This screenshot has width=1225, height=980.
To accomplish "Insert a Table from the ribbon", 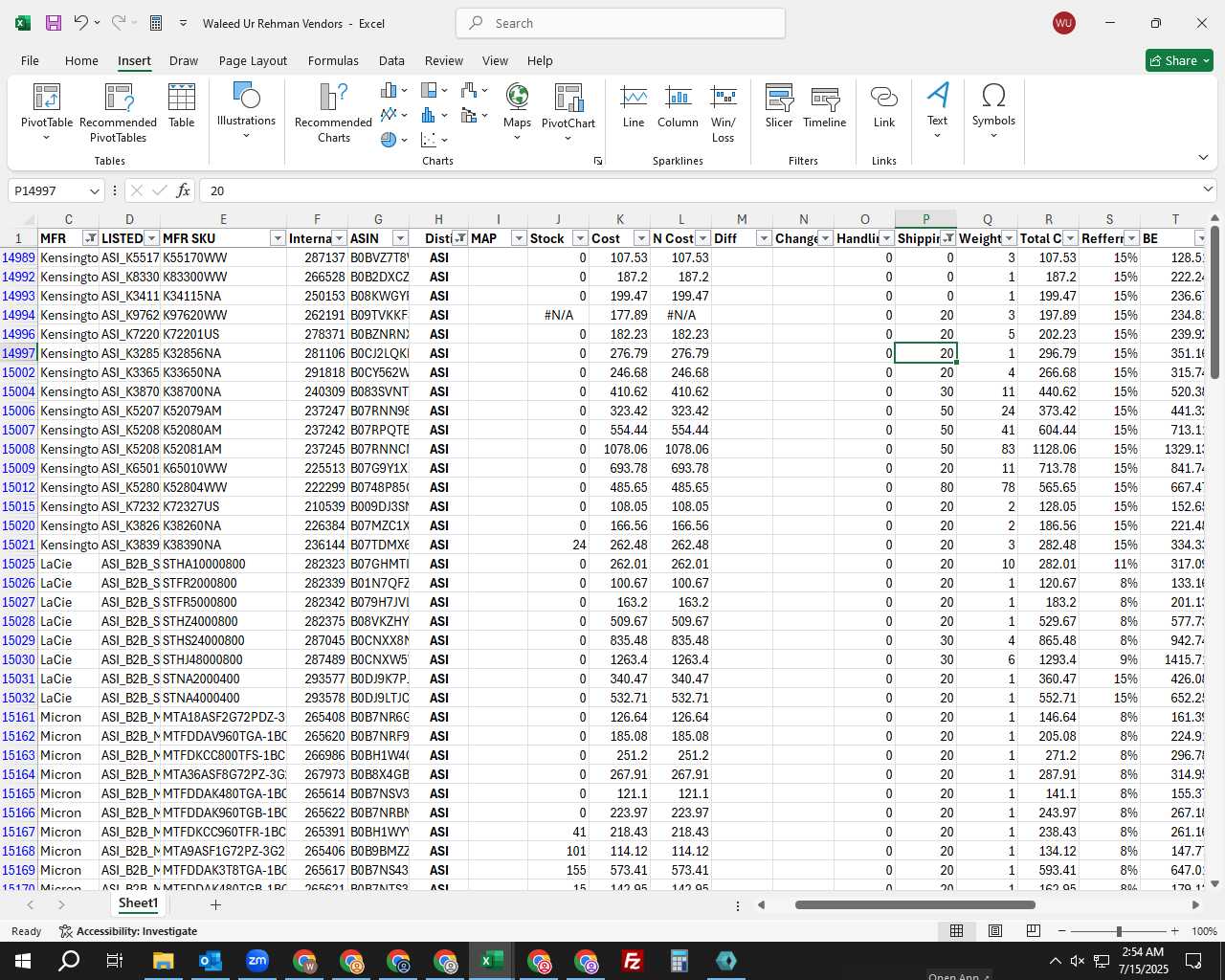I will pos(182,105).
